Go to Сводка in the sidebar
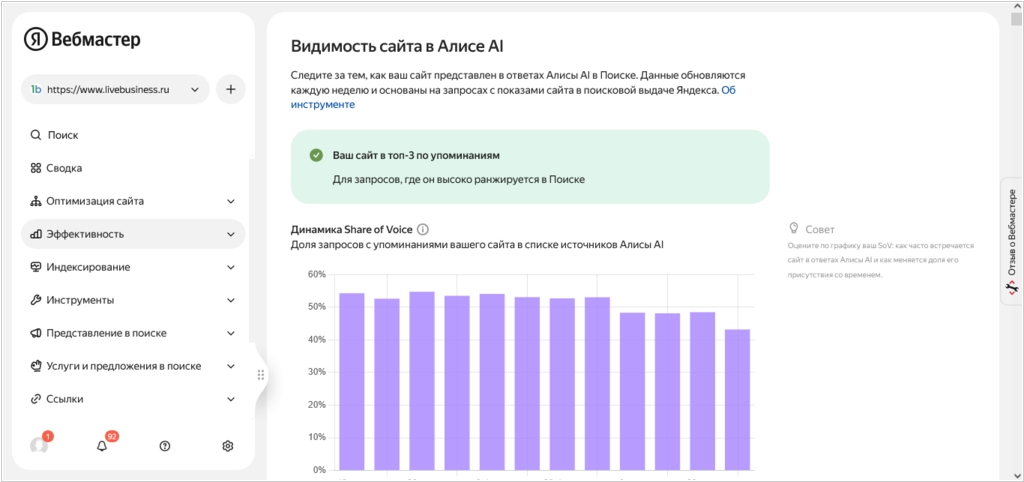The width and height of the screenshot is (1024, 482). 64,168
